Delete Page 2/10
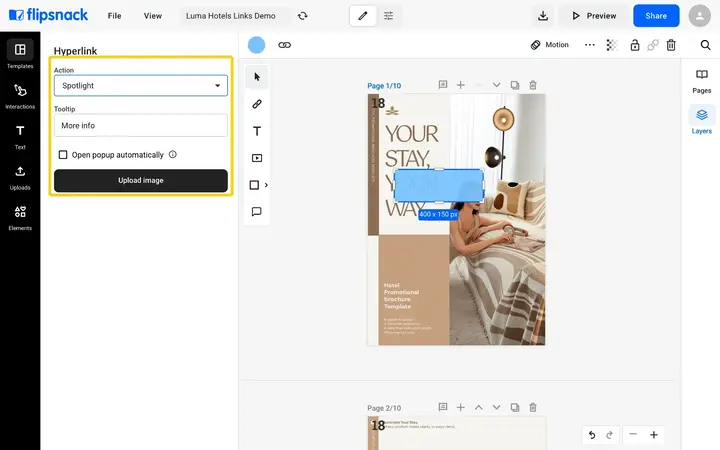This screenshot has height=450, width=720. (533, 407)
